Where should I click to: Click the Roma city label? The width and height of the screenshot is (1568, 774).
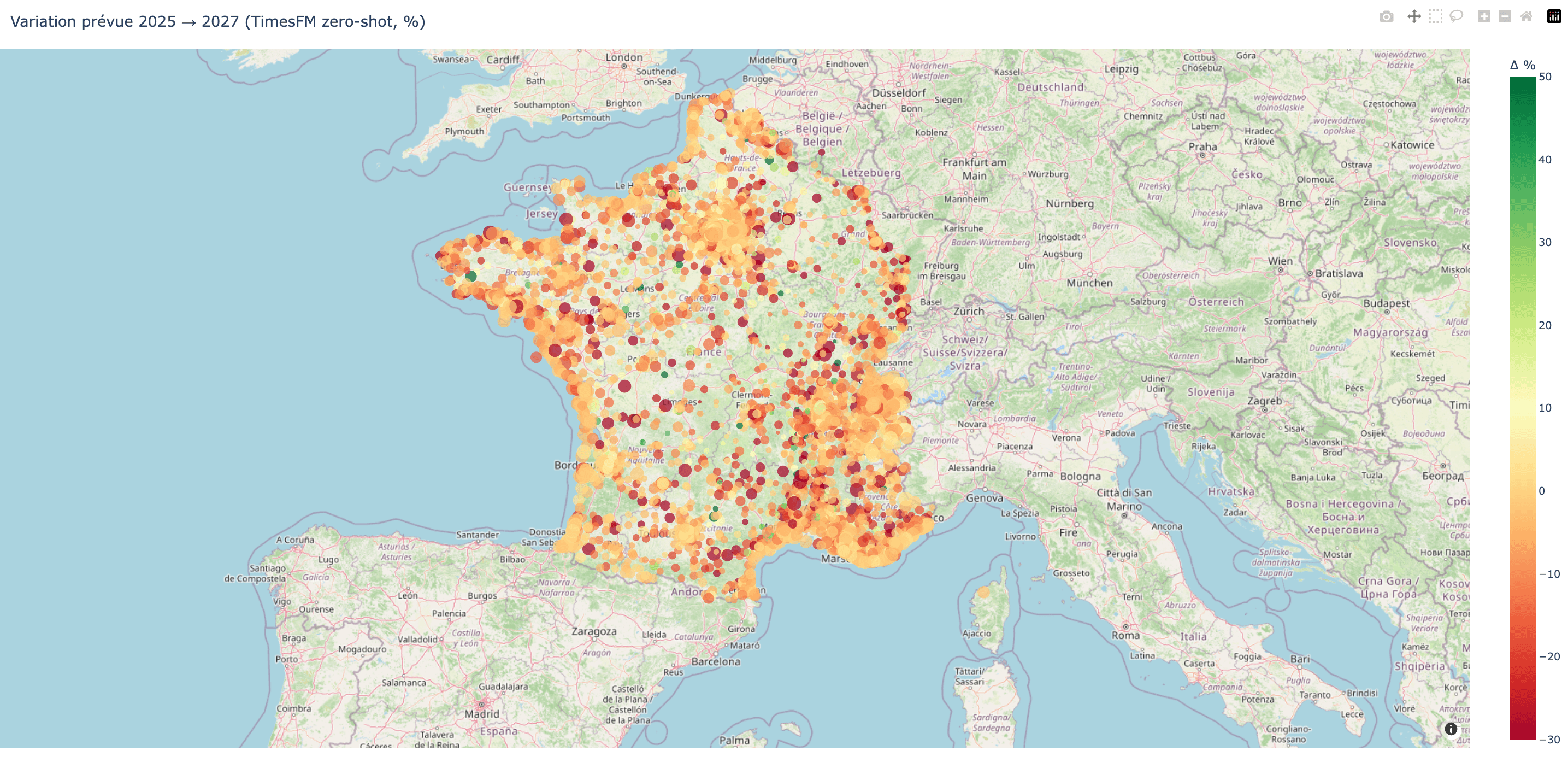point(1125,635)
